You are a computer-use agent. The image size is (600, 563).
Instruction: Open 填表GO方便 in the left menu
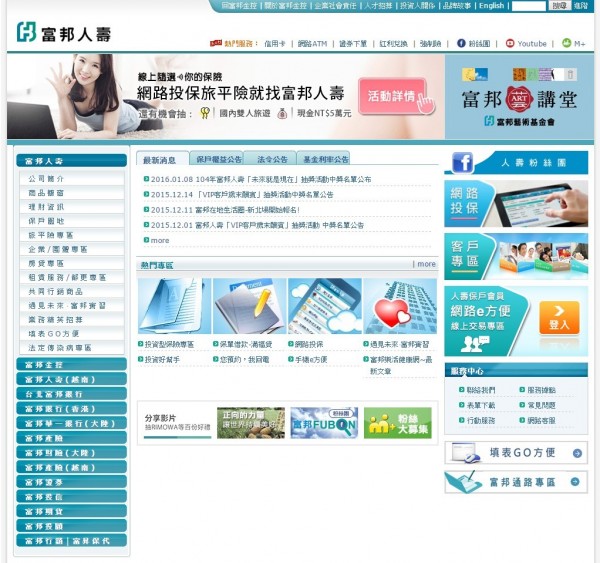(72, 334)
